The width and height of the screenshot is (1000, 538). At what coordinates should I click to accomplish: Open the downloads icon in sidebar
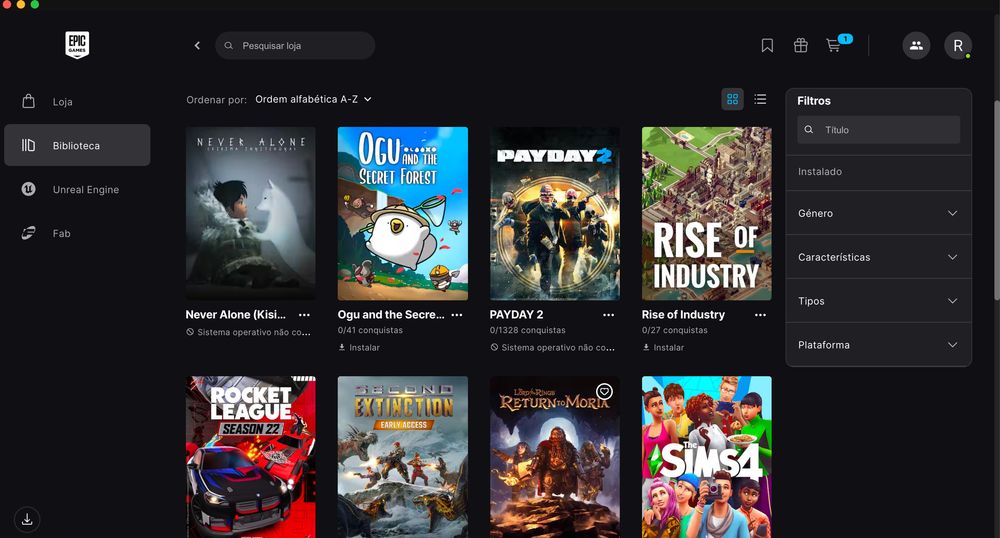(27, 520)
